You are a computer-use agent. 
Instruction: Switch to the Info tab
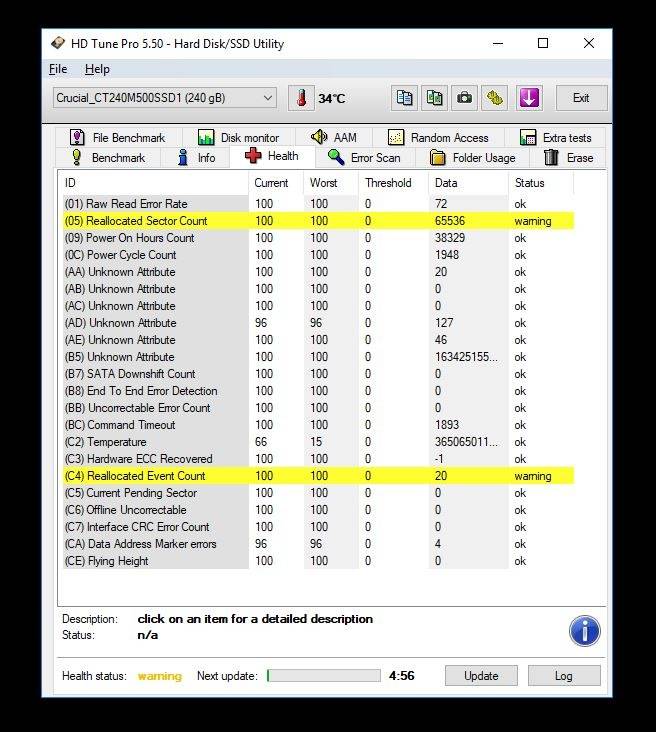(196, 158)
